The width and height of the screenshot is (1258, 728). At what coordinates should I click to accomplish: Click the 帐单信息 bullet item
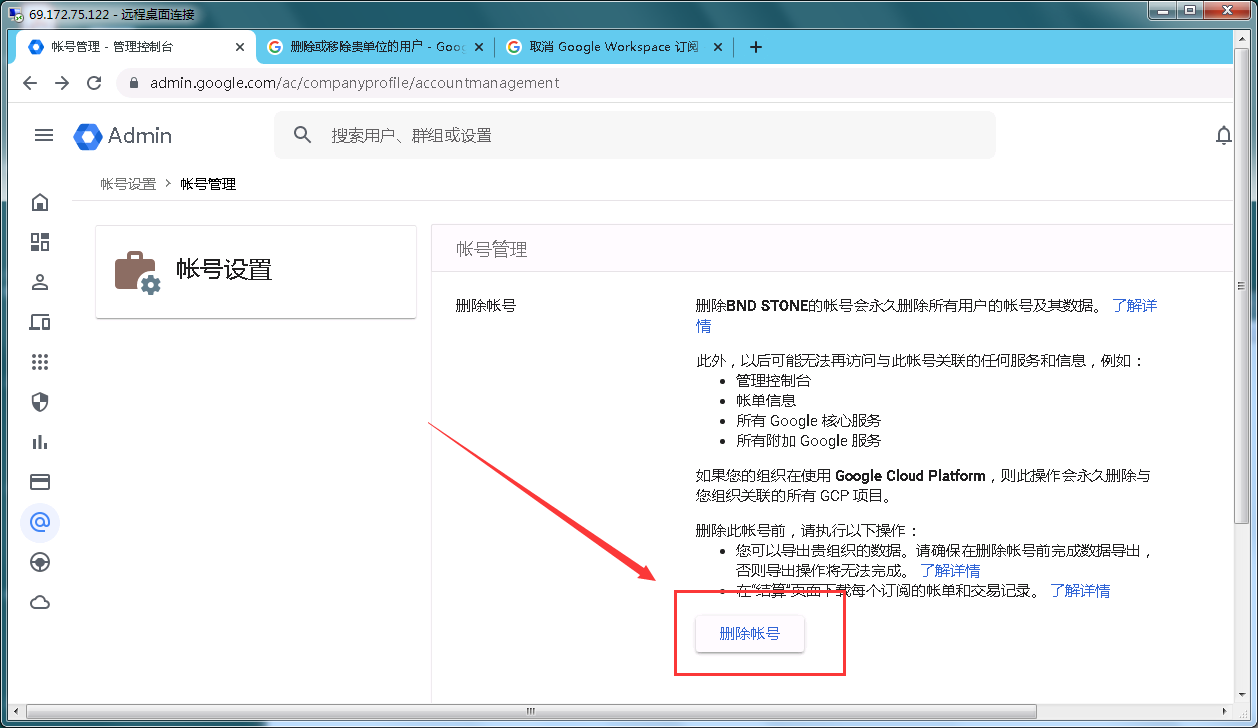[x=766, y=401]
